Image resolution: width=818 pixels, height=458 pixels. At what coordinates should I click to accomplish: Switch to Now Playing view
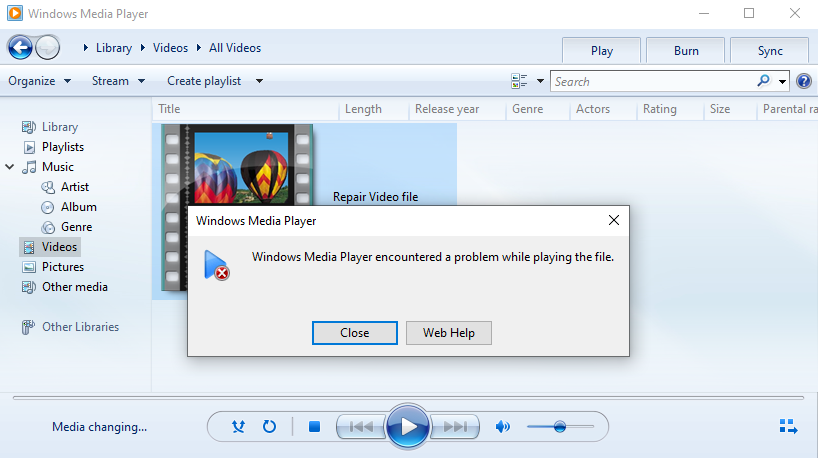click(788, 426)
